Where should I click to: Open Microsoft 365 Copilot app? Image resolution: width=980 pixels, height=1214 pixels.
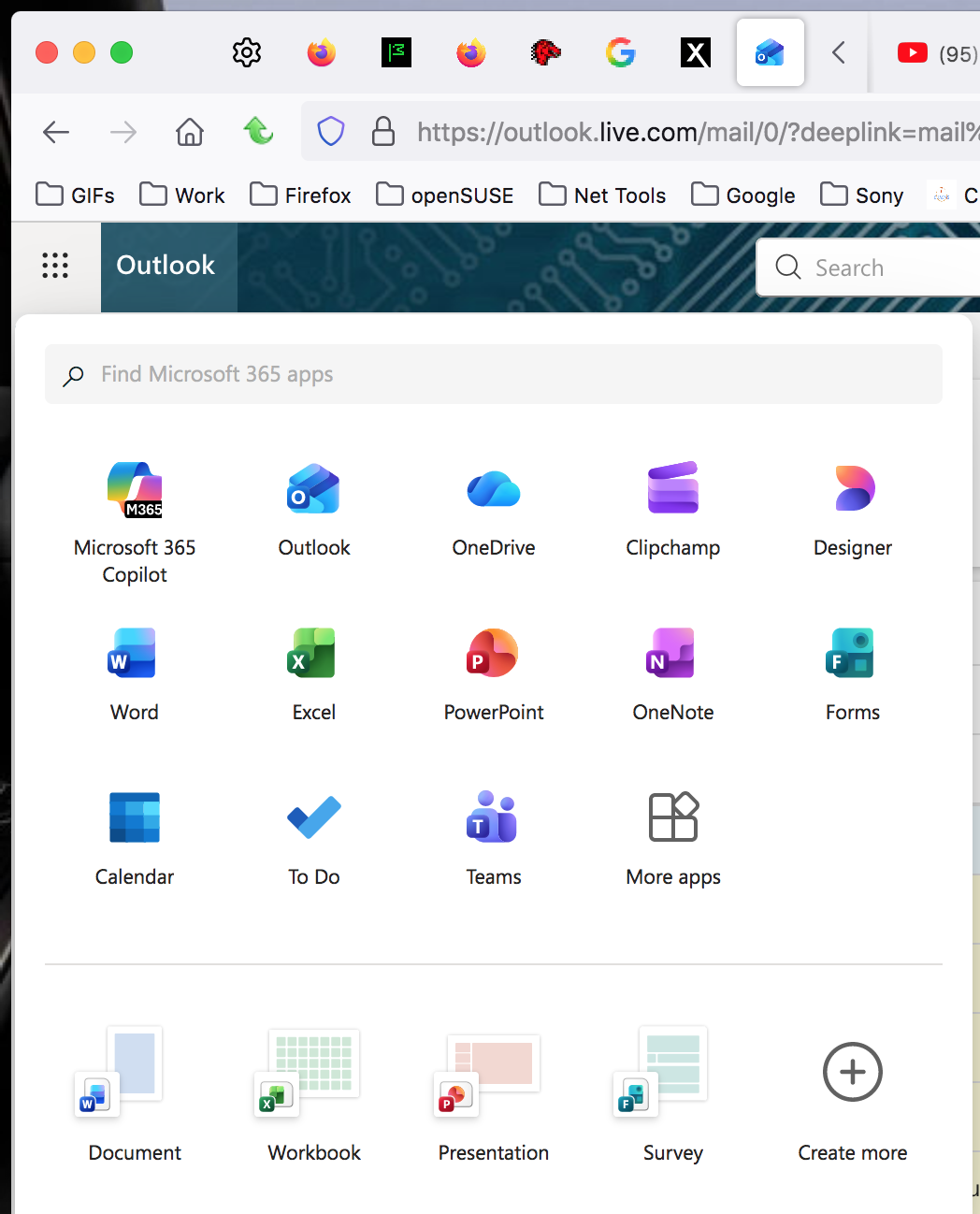(135, 523)
